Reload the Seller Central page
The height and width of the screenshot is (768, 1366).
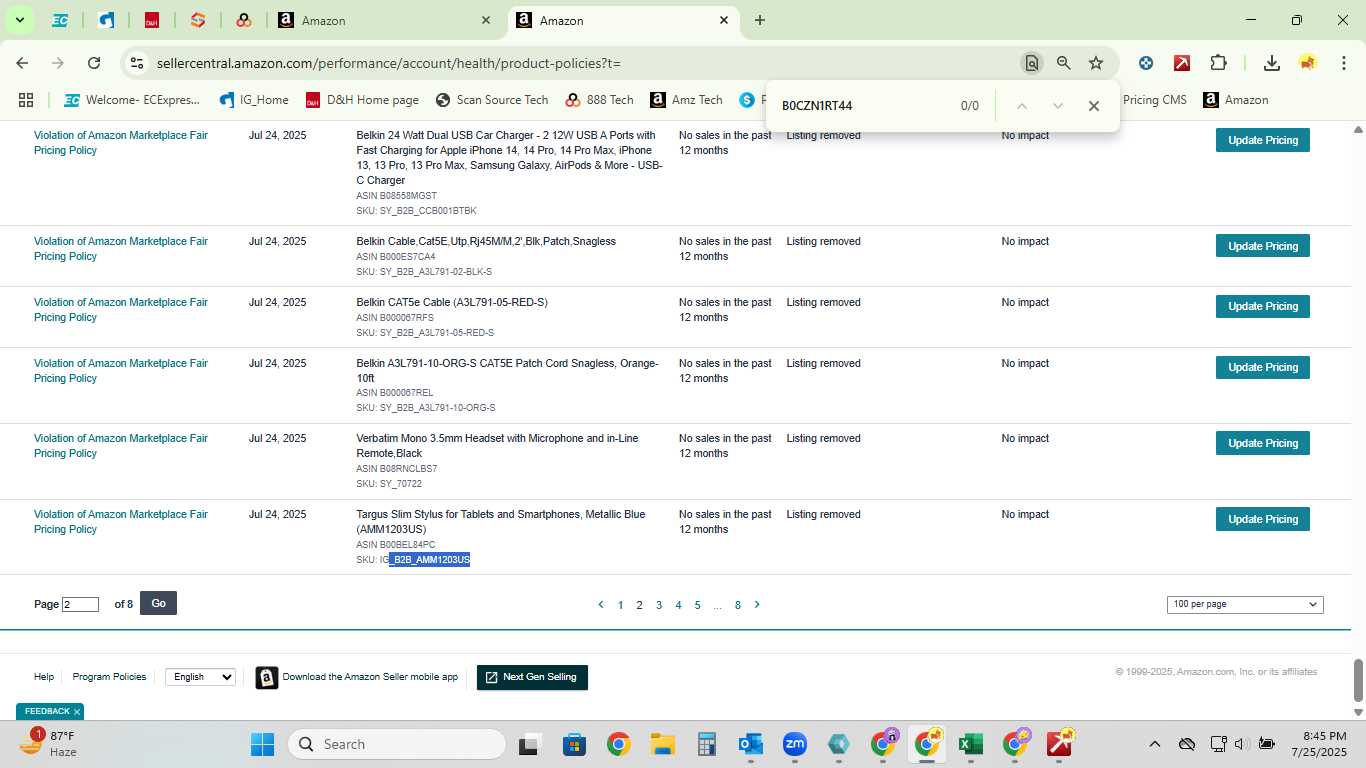(x=94, y=63)
